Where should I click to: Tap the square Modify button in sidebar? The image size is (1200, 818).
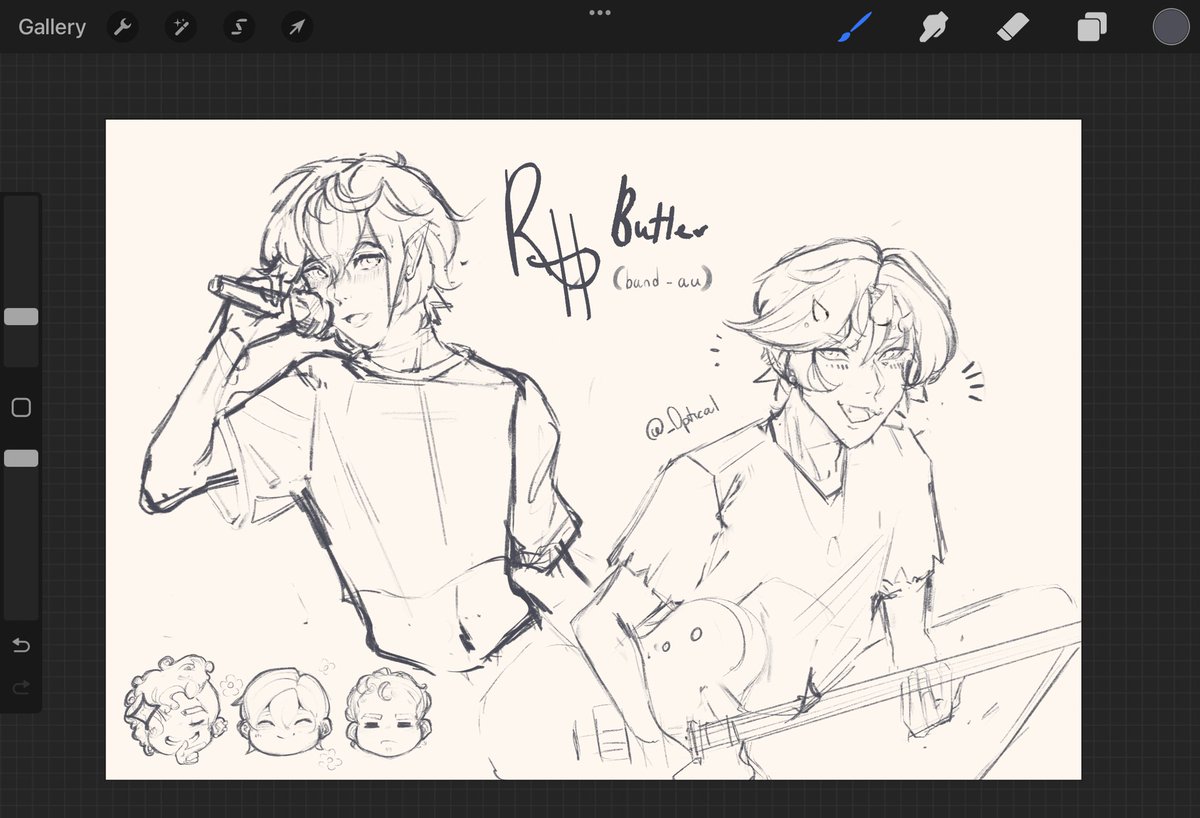(21, 407)
